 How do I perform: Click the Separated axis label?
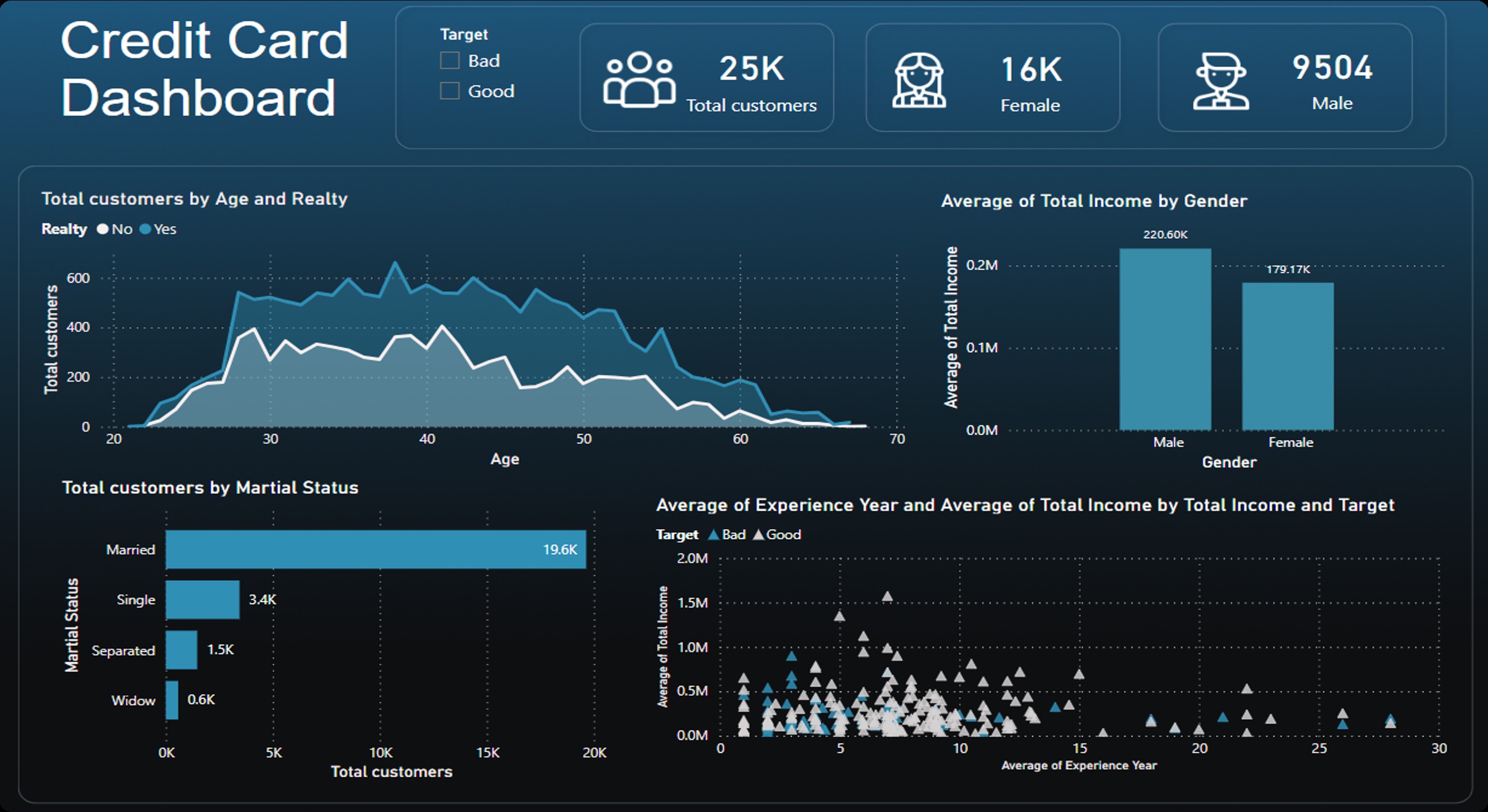coord(123,651)
